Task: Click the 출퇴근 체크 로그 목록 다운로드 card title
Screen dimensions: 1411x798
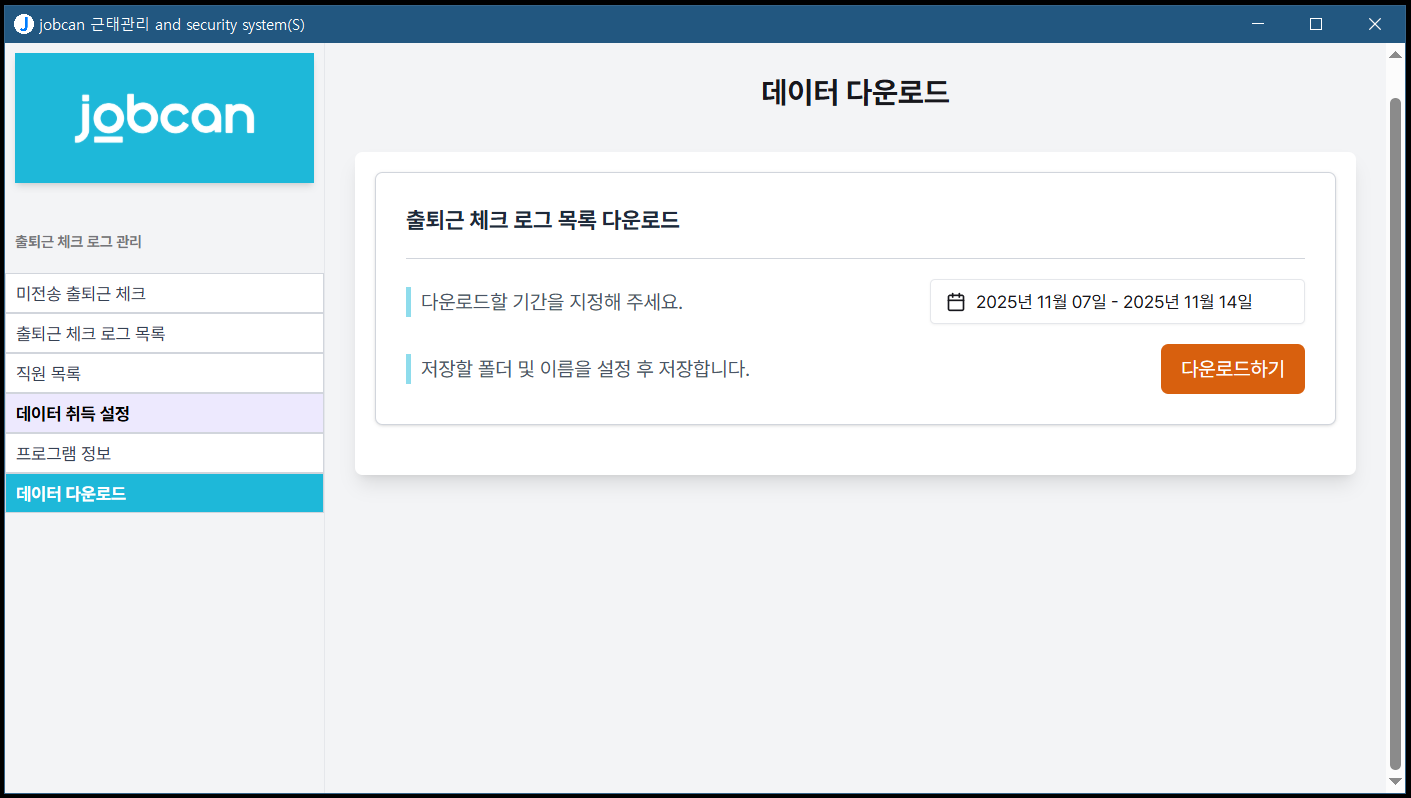Action: point(542,220)
